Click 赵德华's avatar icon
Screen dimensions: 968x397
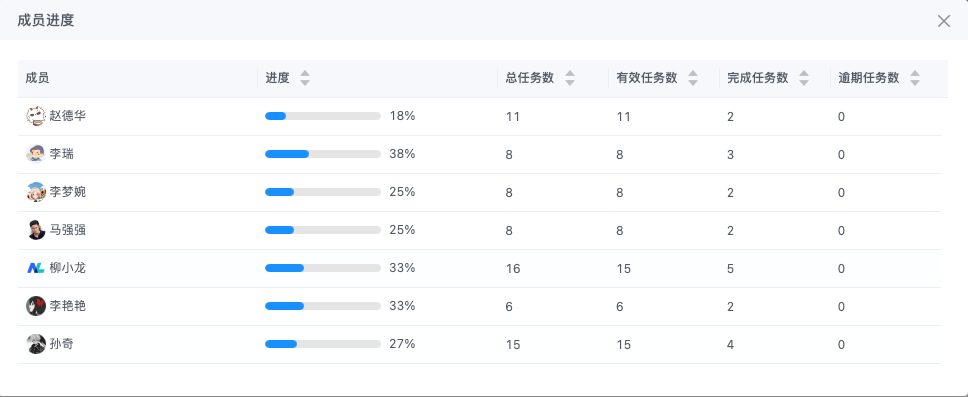[x=36, y=115]
